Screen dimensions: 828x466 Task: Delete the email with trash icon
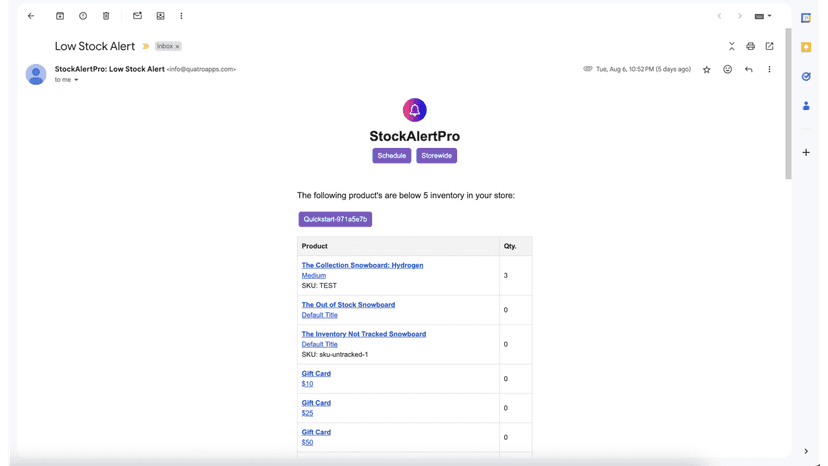[x=106, y=16]
